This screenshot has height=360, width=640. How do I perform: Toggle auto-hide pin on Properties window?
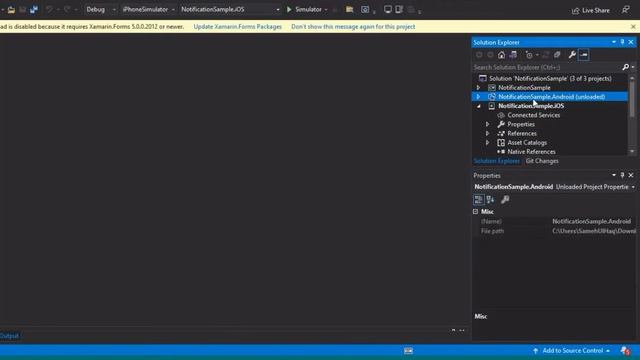(622, 175)
